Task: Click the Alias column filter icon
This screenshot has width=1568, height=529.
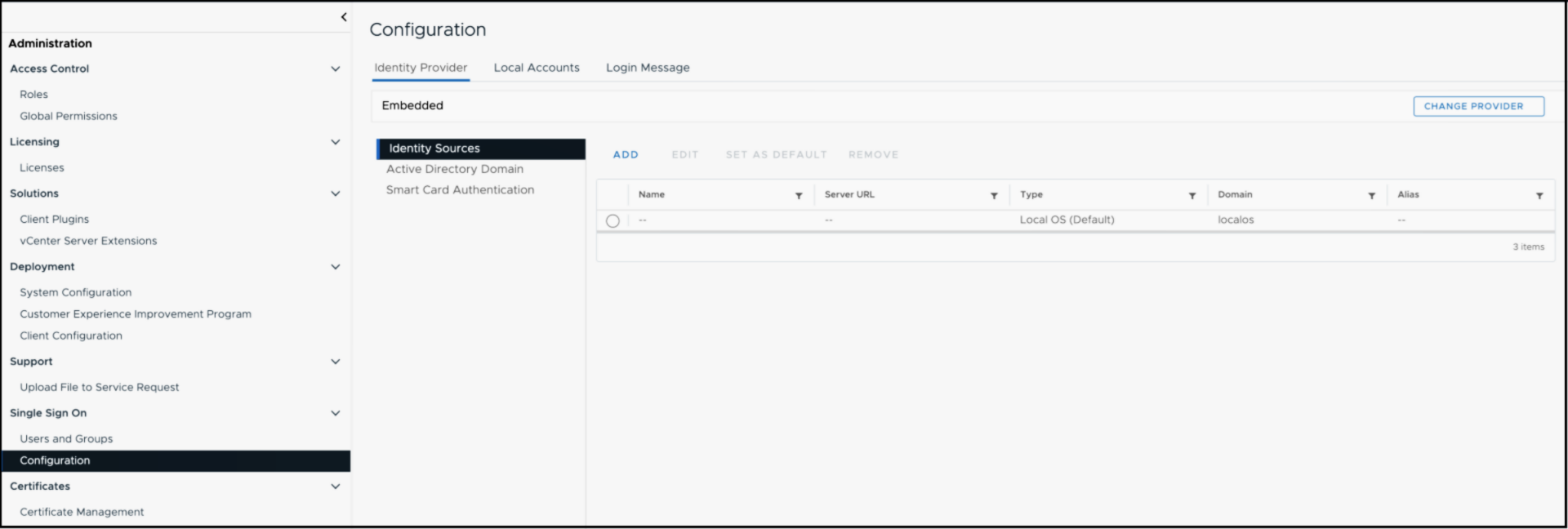Action: [1539, 196]
